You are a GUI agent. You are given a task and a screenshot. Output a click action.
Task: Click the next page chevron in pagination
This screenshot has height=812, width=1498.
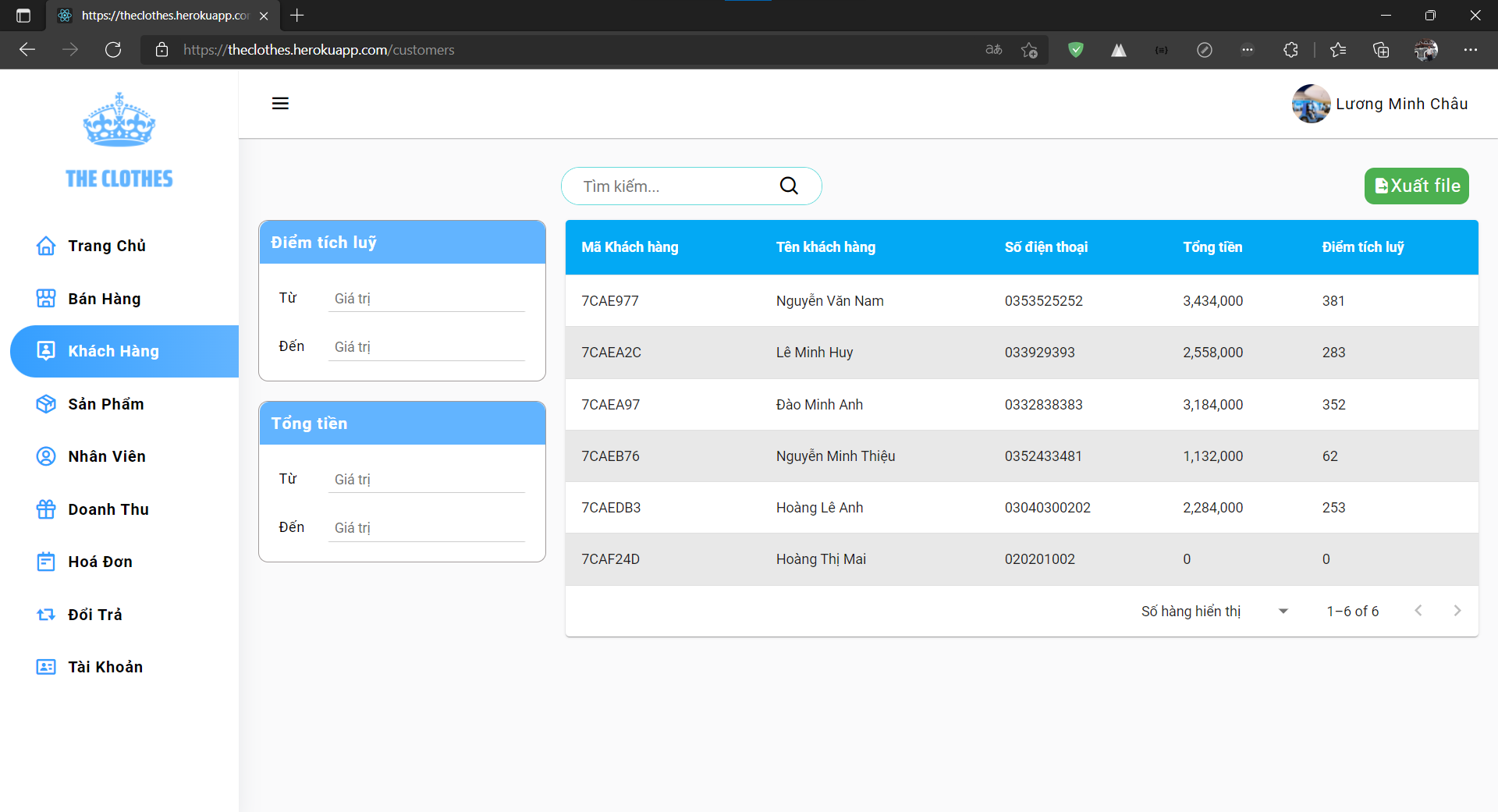coord(1457,611)
